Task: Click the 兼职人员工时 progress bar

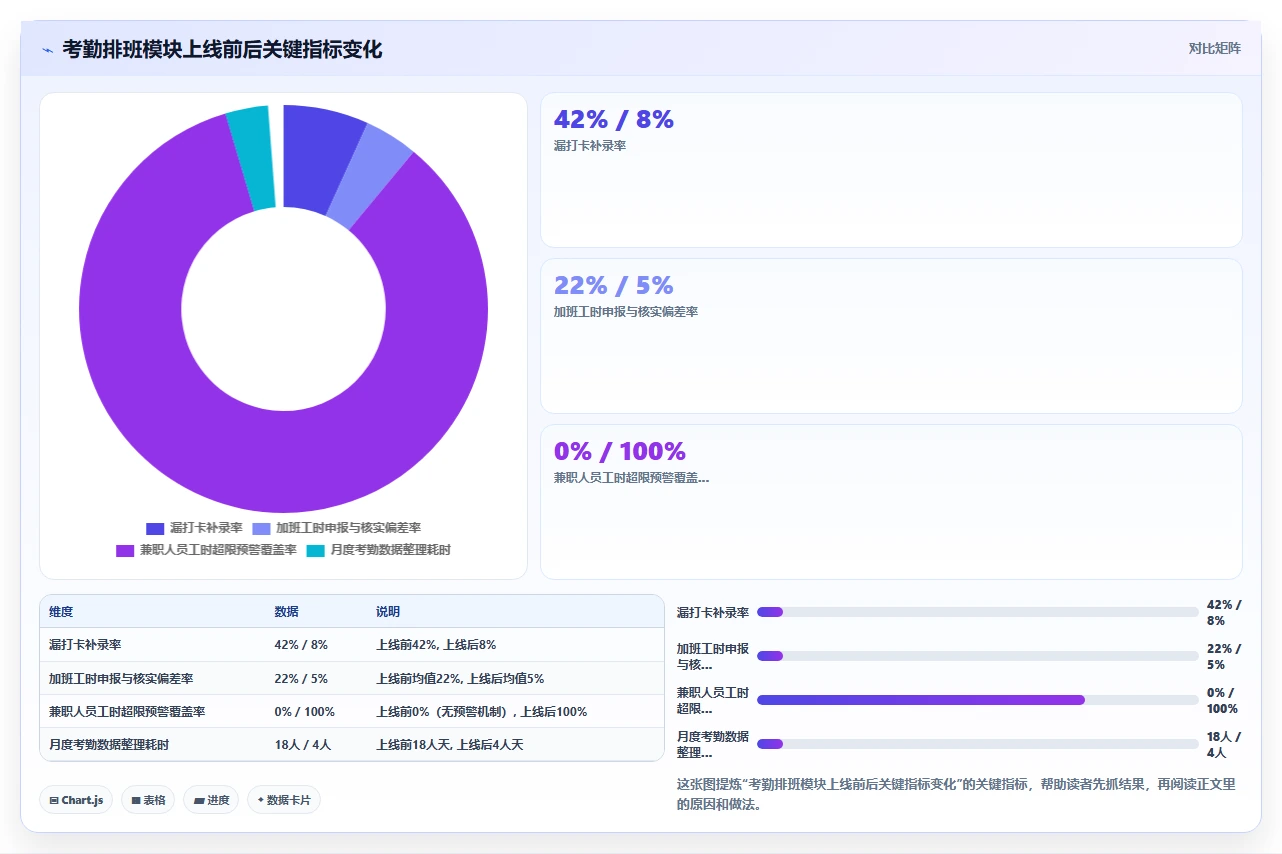Action: 977,700
